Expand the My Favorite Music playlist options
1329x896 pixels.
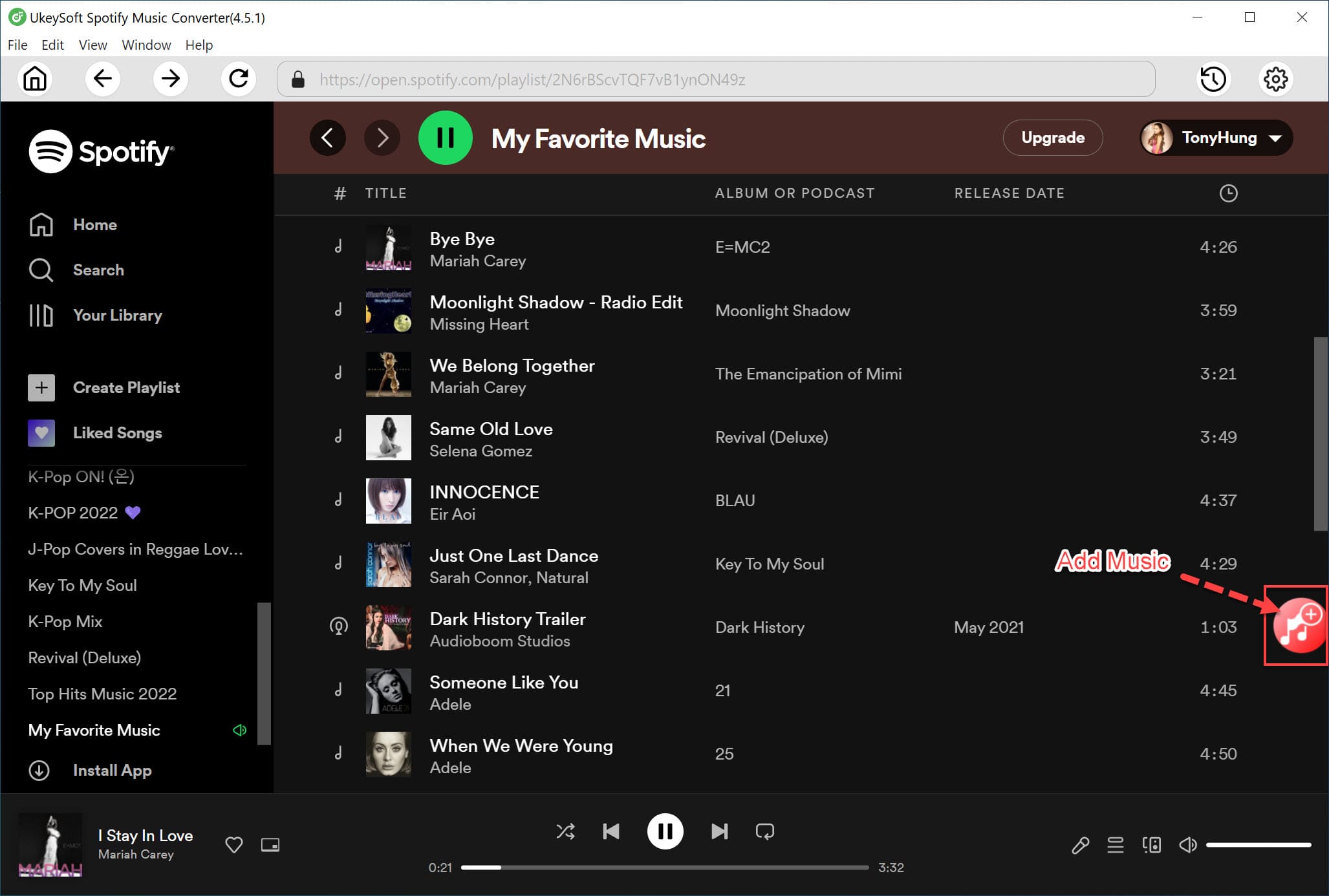[x=93, y=729]
